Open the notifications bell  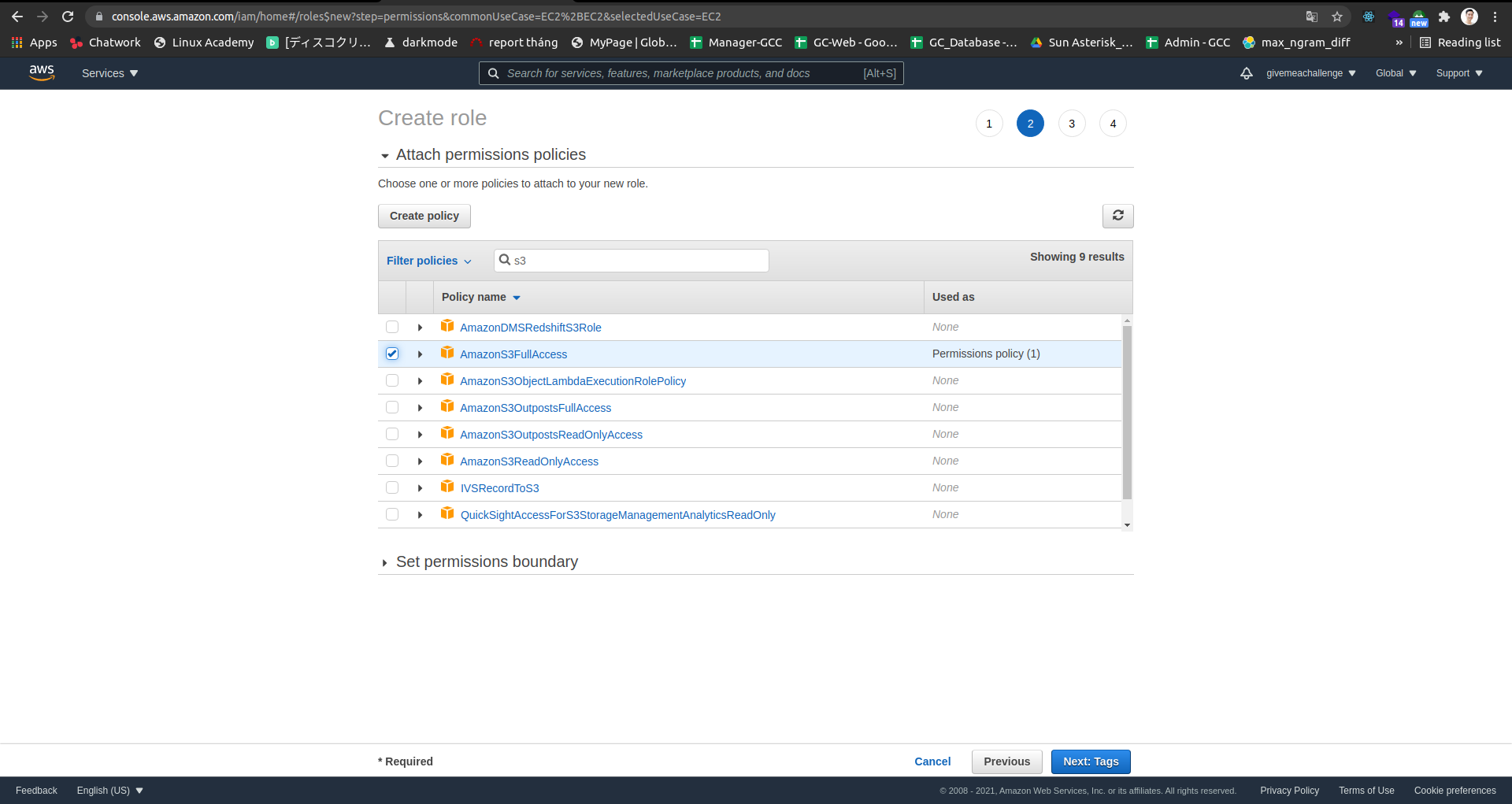tap(1247, 72)
